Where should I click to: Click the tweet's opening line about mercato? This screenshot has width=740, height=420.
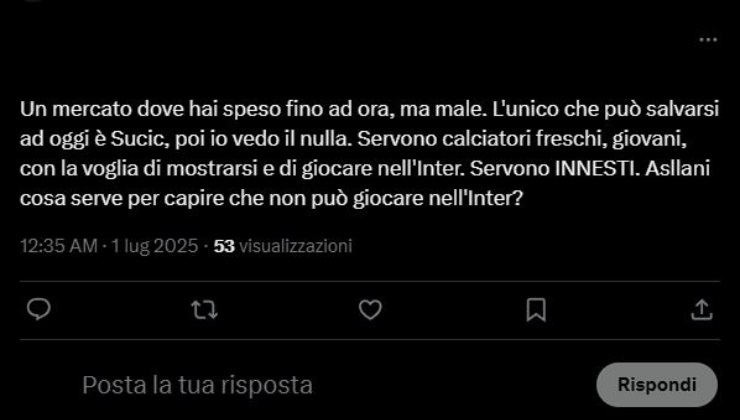point(369,109)
